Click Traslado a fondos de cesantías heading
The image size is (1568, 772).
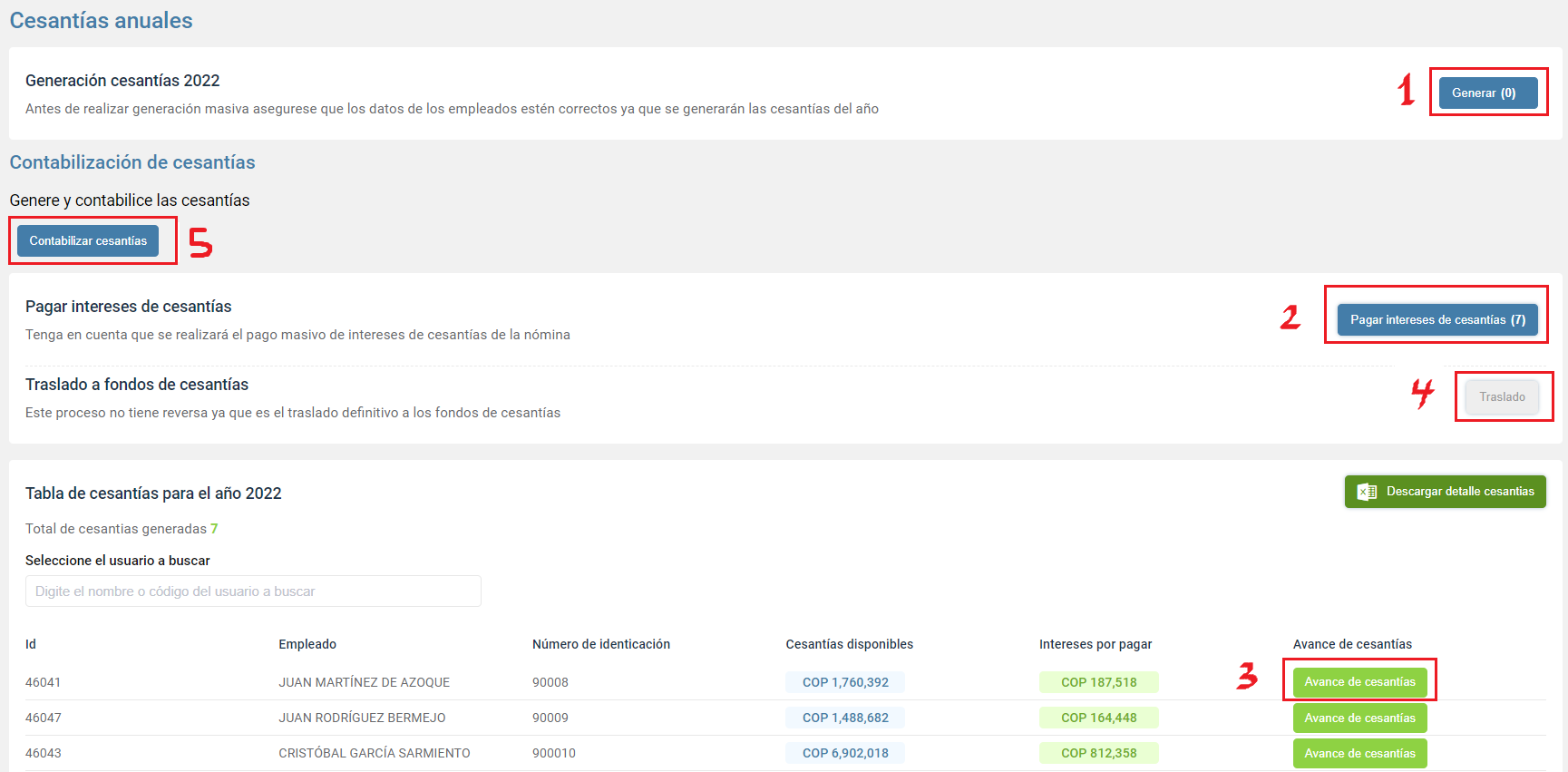(x=137, y=385)
